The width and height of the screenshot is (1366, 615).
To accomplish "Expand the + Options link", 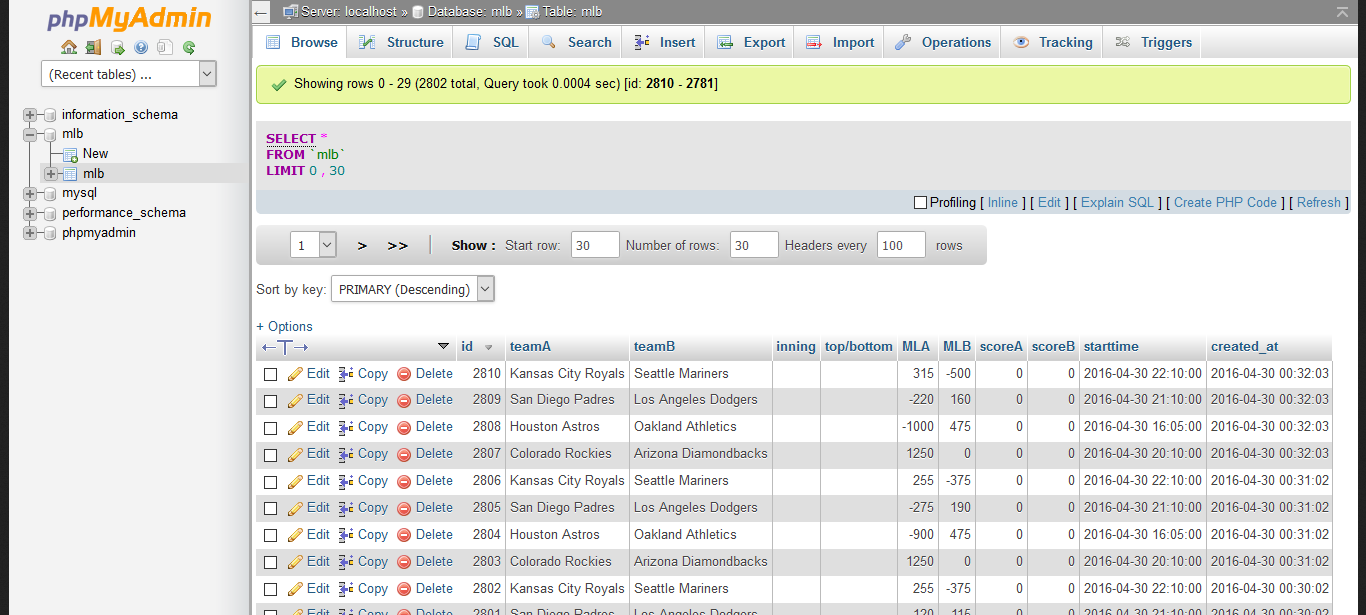I will [x=284, y=326].
